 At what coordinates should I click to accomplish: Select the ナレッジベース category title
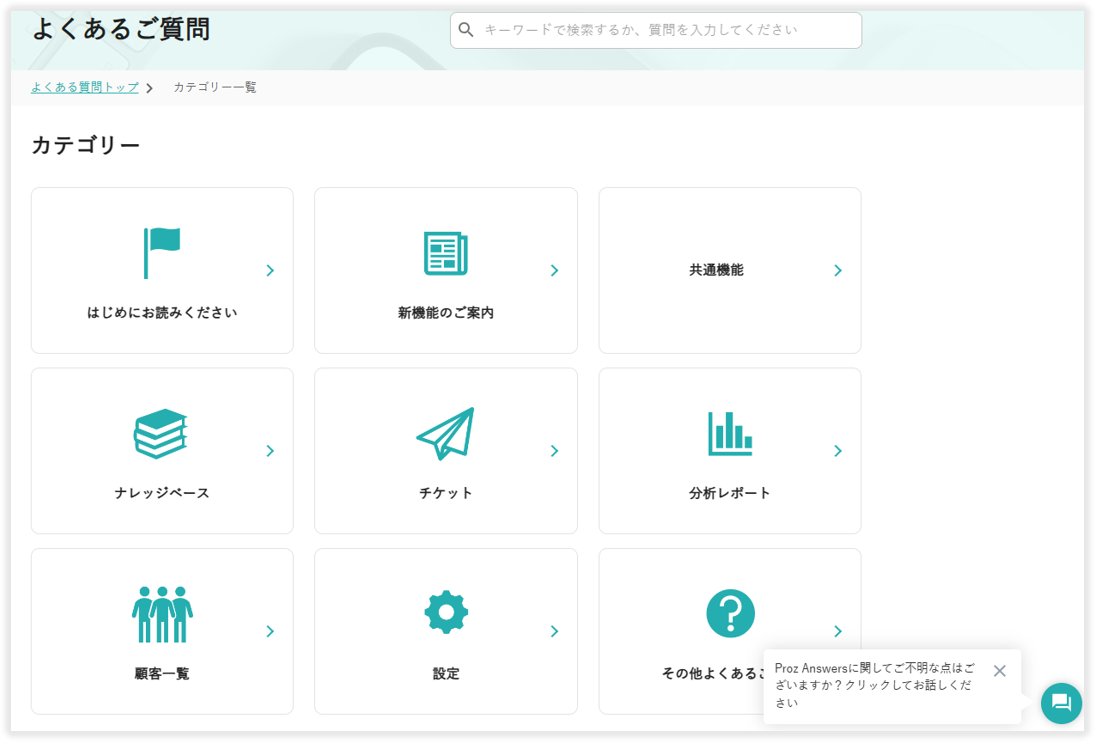tap(162, 493)
